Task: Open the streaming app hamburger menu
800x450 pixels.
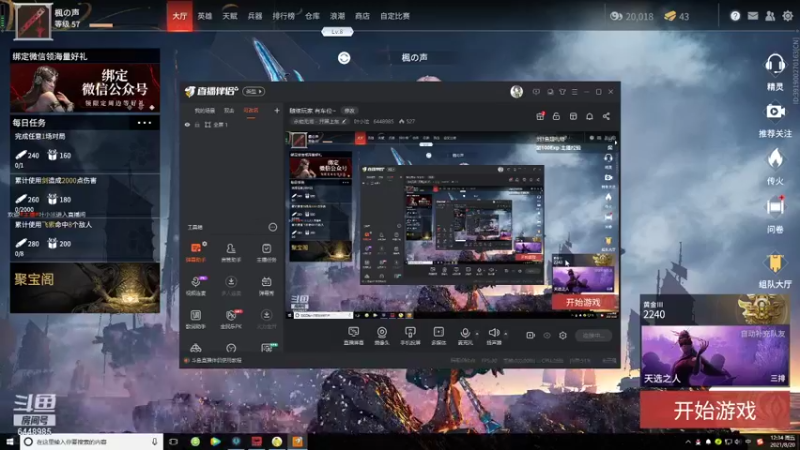Action: [x=574, y=92]
